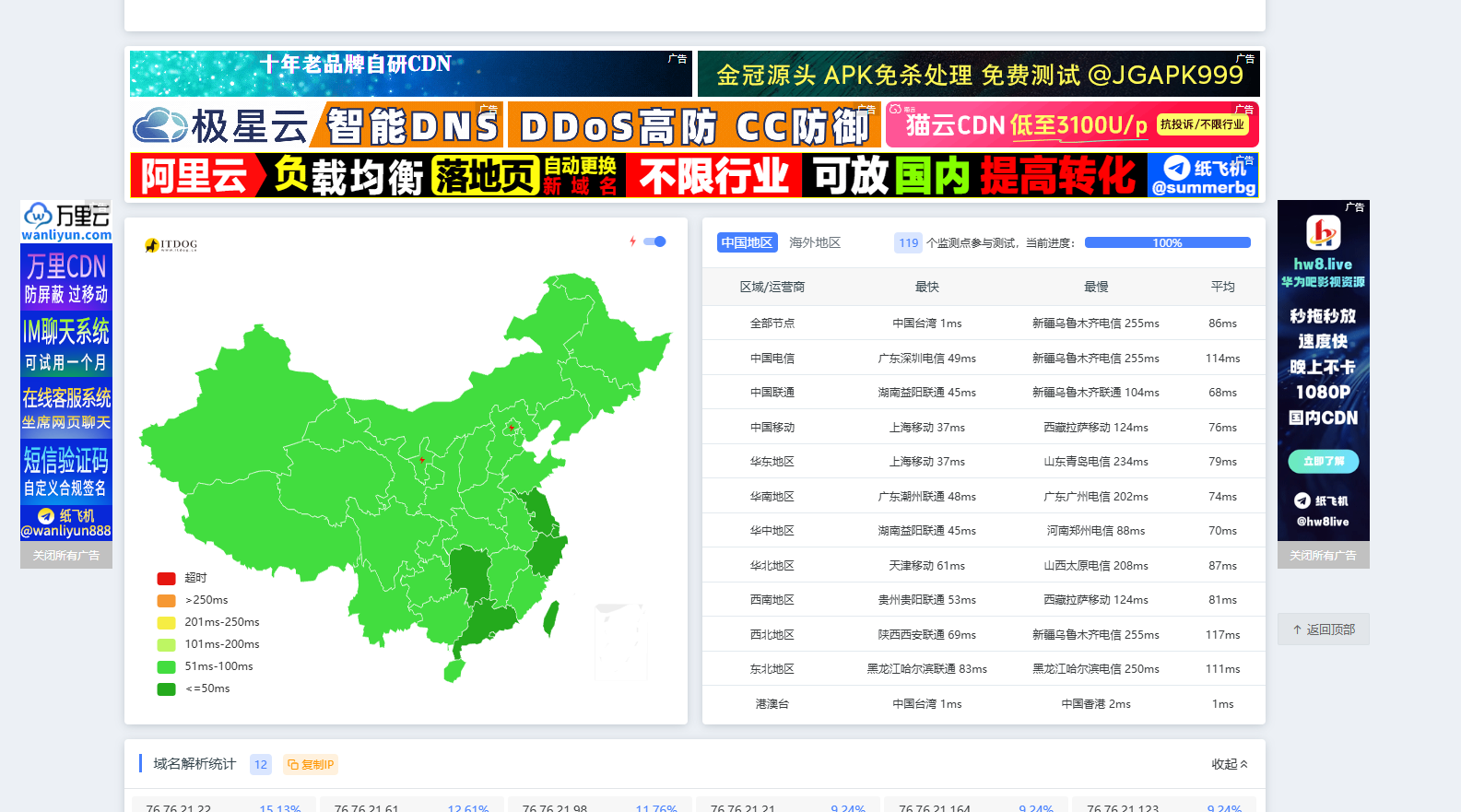
Task: Click the dark green <=50ms legend swatch
Action: [x=167, y=689]
